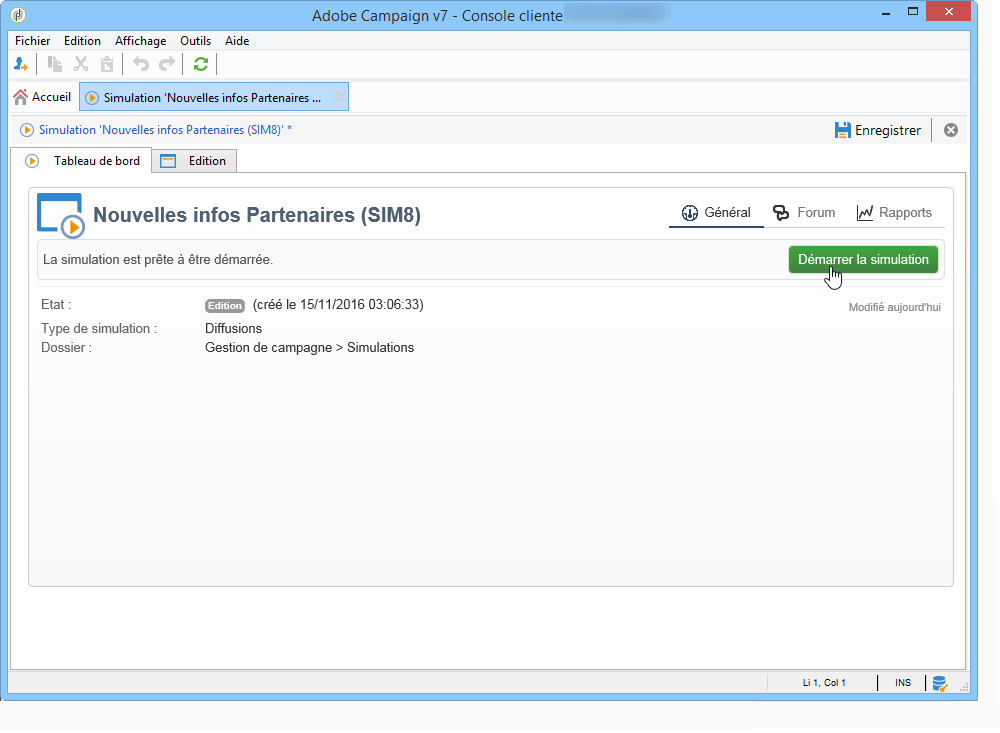Click the 'Gestion de campagne > Simulations' folder path
Image resolution: width=1000 pixels, height=733 pixels.
point(309,348)
